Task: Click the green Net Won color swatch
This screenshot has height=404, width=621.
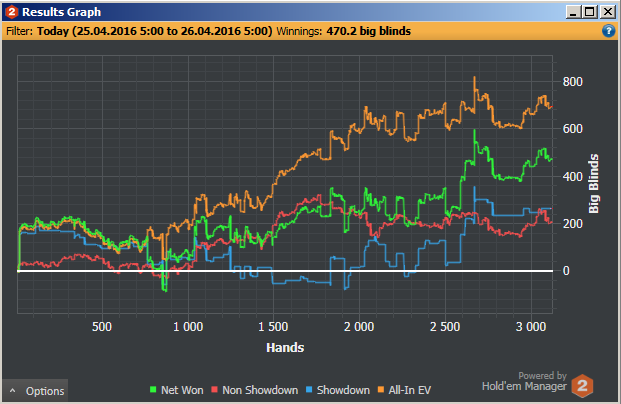Action: [153, 390]
